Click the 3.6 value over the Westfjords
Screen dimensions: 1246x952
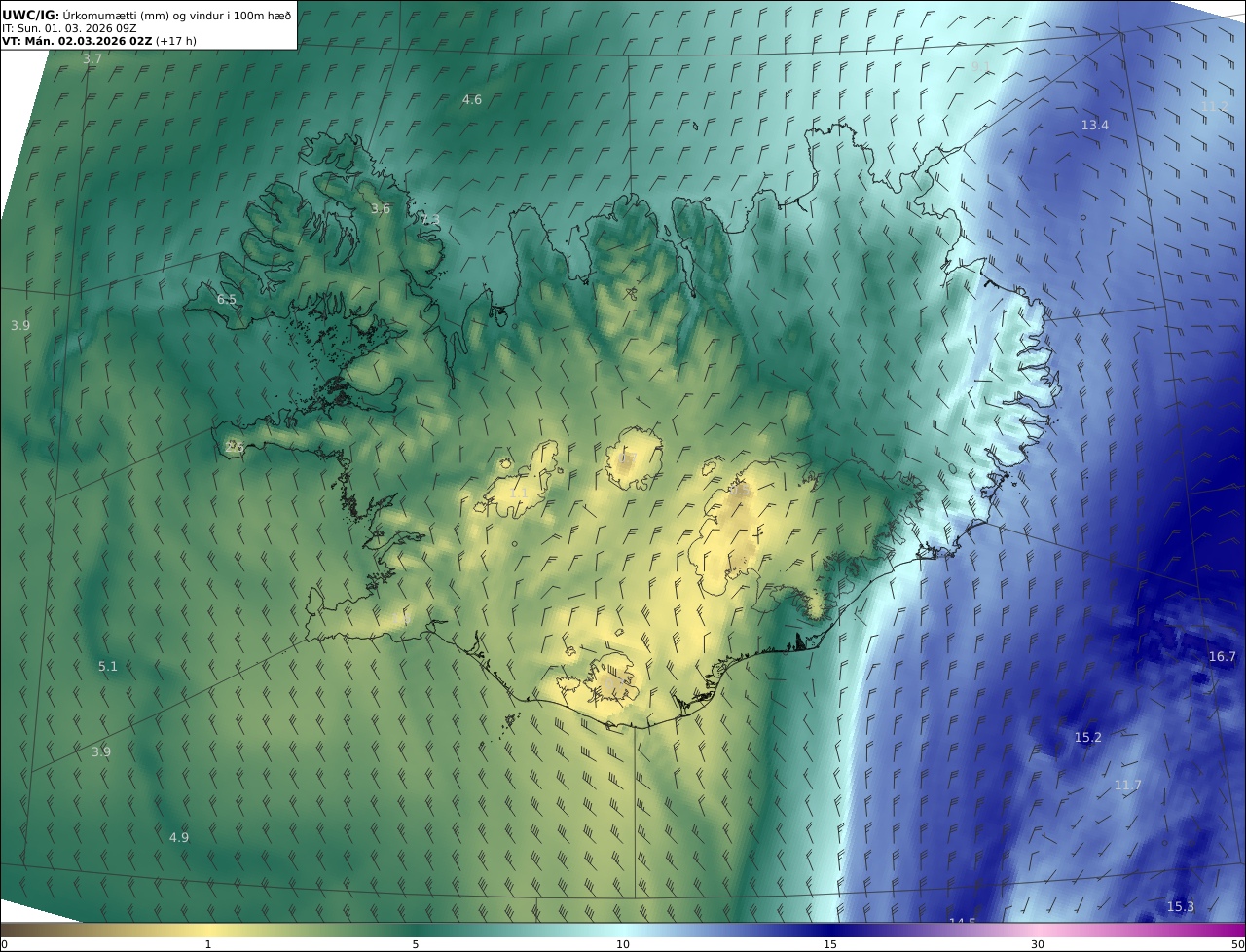(381, 208)
